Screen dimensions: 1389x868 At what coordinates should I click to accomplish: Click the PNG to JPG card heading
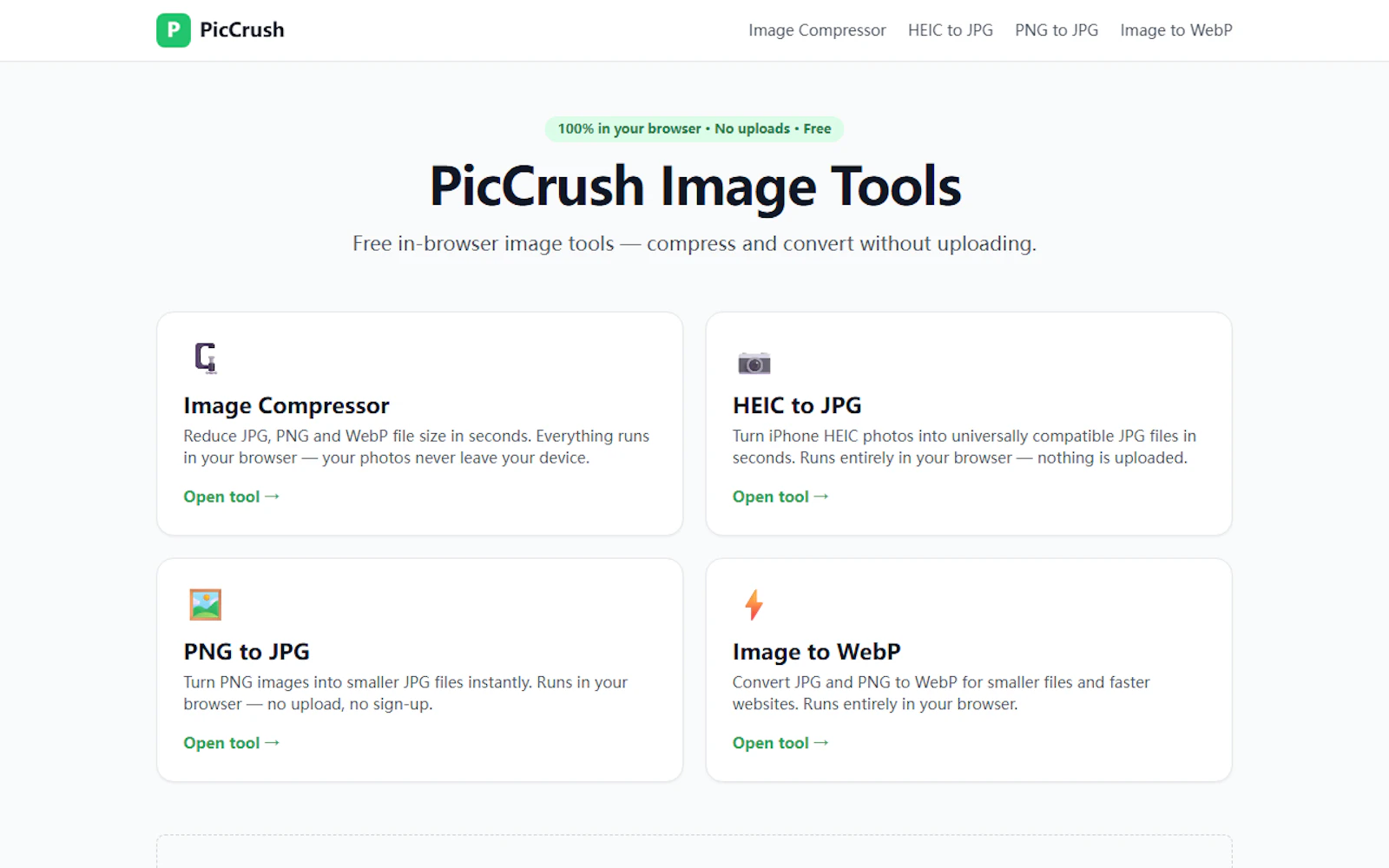coord(247,652)
